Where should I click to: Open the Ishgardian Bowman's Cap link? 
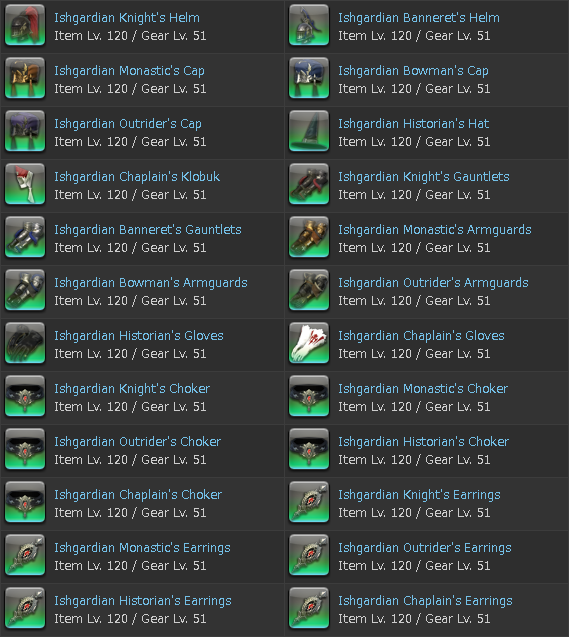[x=413, y=71]
